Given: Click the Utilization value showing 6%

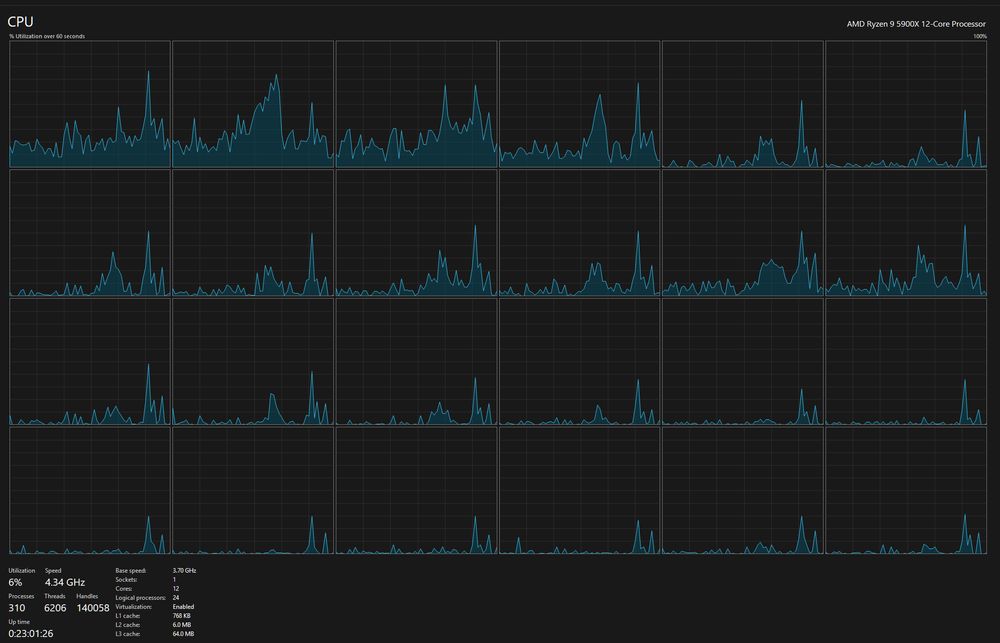Looking at the screenshot, I should [x=16, y=582].
